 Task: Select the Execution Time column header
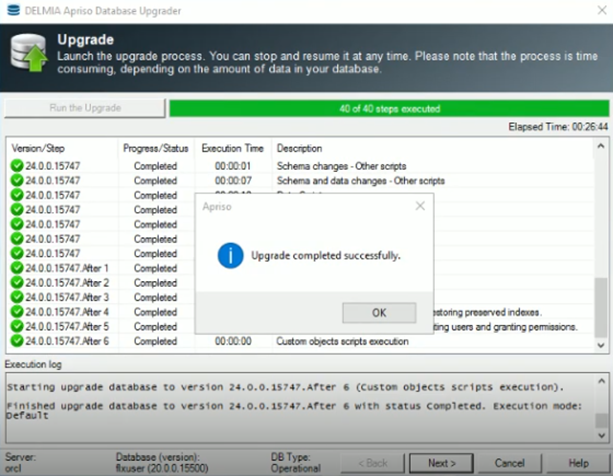click(x=233, y=149)
